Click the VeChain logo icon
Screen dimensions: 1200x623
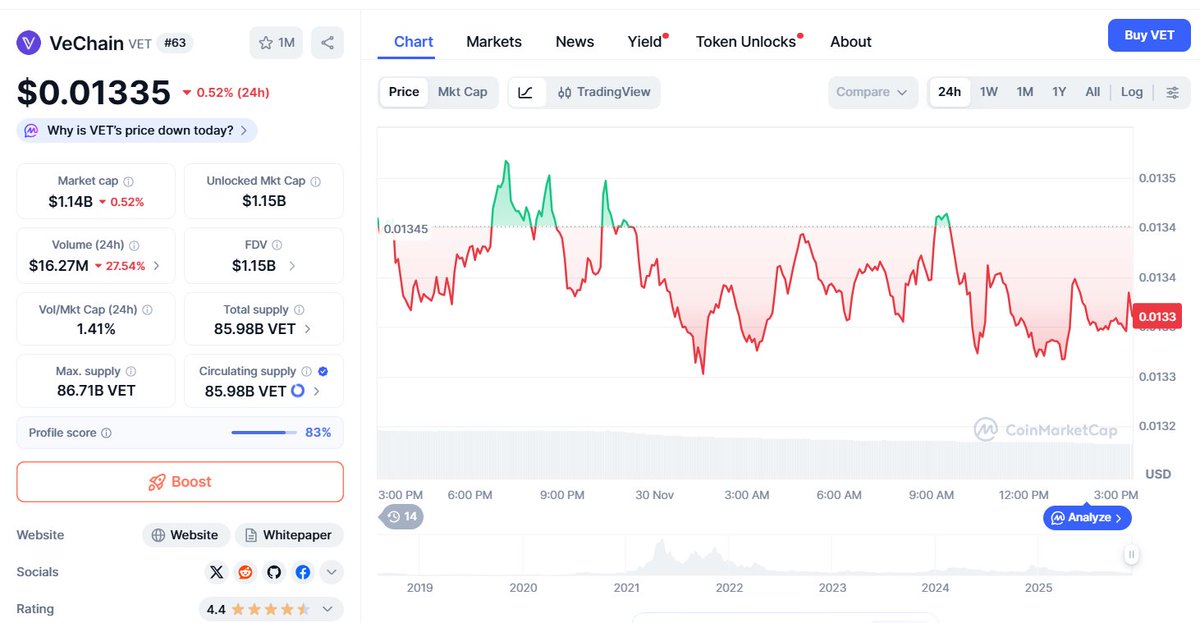click(x=29, y=43)
